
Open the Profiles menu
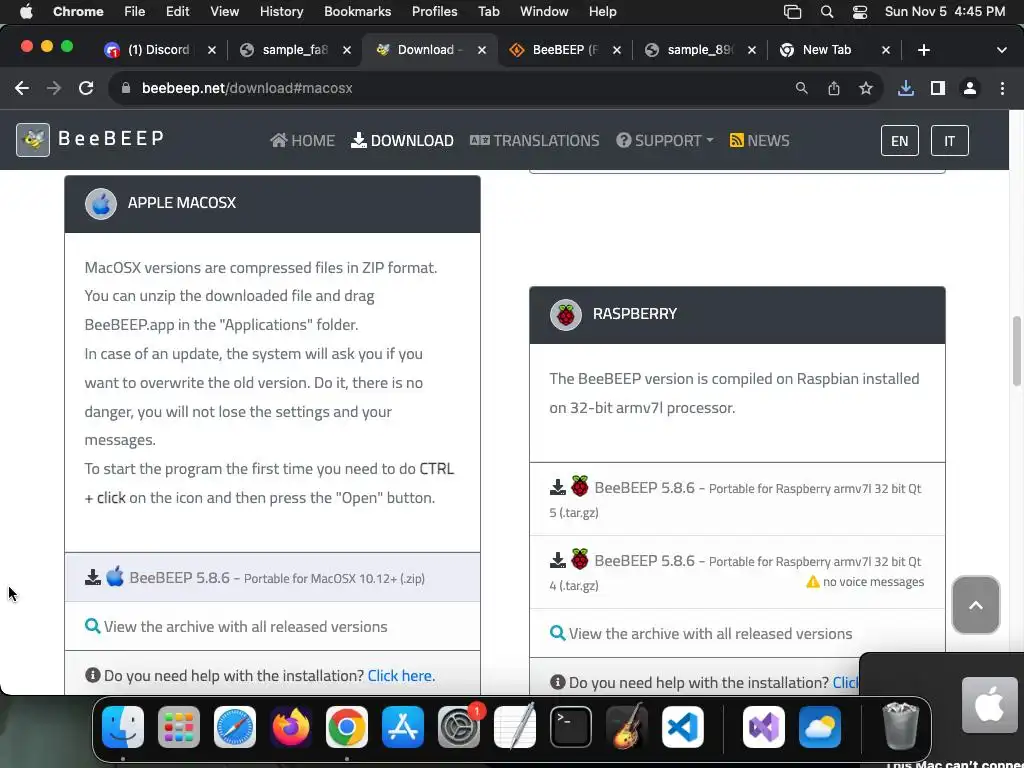pos(434,11)
